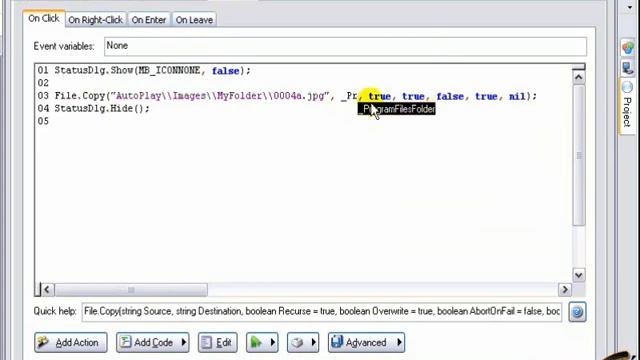Switch to the On Click tab

tap(44, 18)
